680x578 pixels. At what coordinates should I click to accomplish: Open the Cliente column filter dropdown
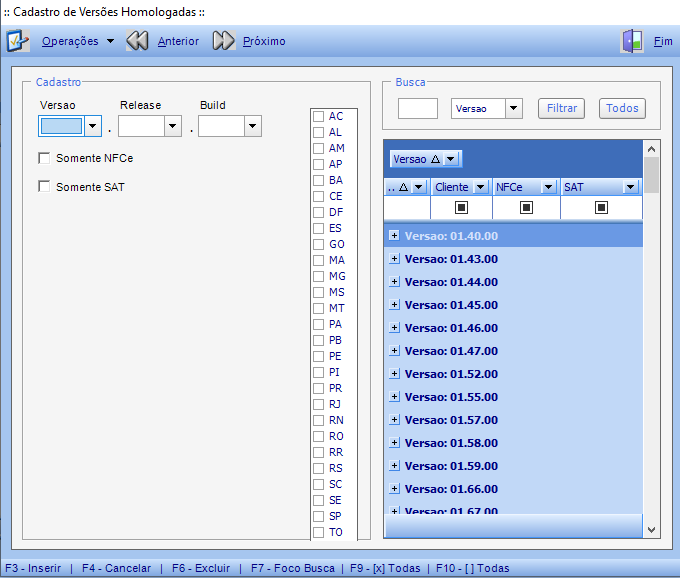tap(481, 187)
